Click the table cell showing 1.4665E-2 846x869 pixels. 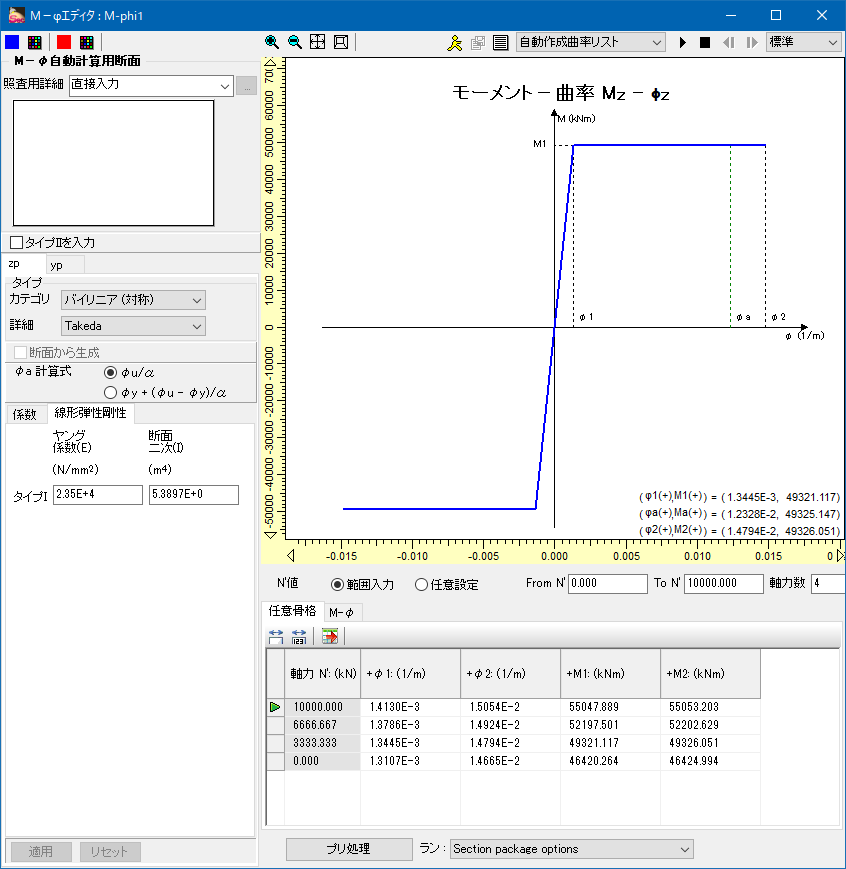coord(511,761)
